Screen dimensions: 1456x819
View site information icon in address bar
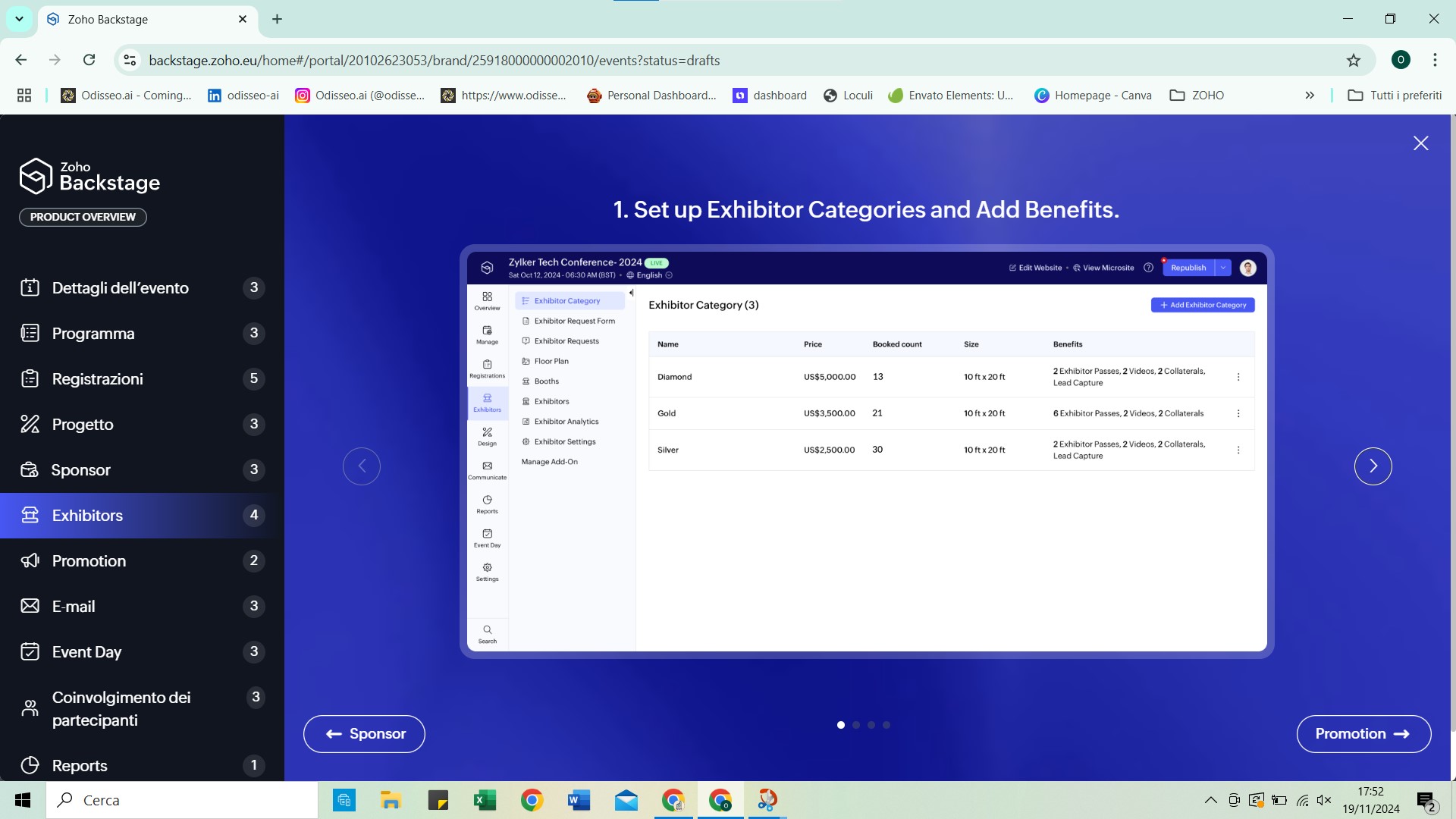[130, 60]
